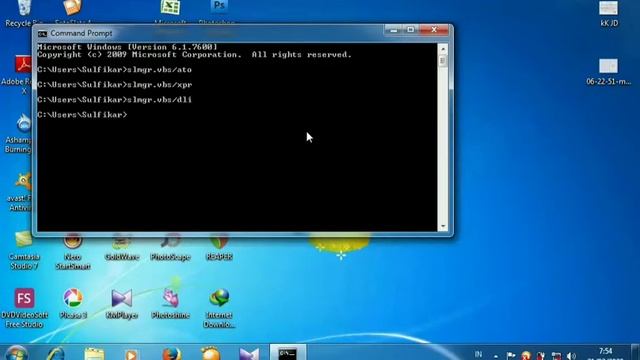
Task: Launch Firefox from the taskbar
Action: (172, 353)
